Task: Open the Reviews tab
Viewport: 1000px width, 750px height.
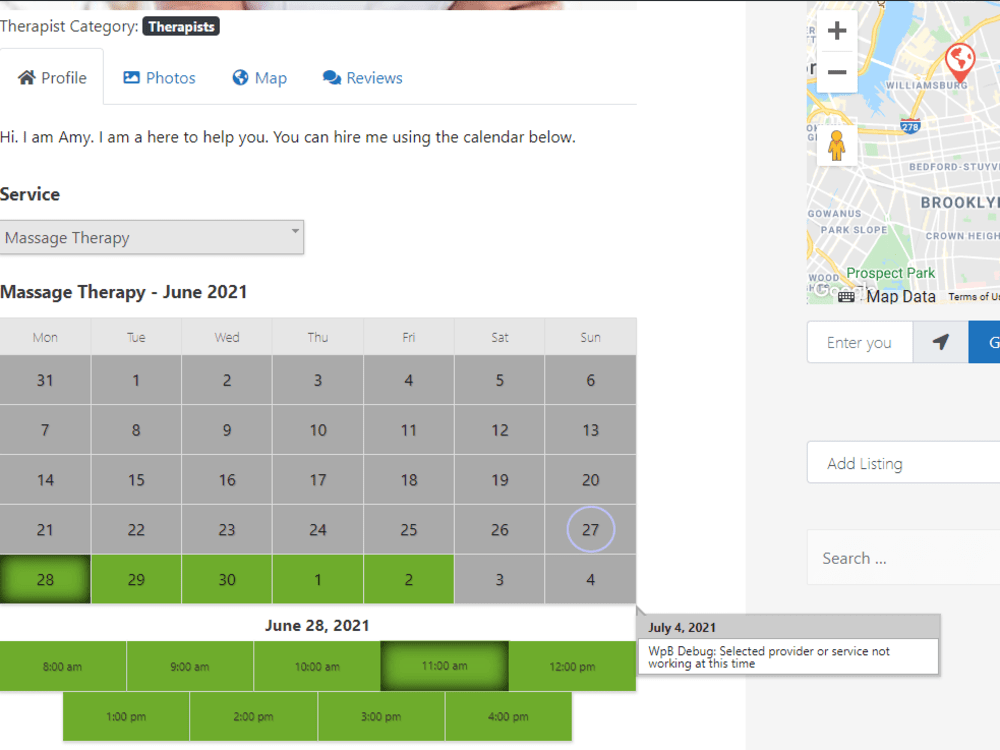Action: (x=363, y=78)
